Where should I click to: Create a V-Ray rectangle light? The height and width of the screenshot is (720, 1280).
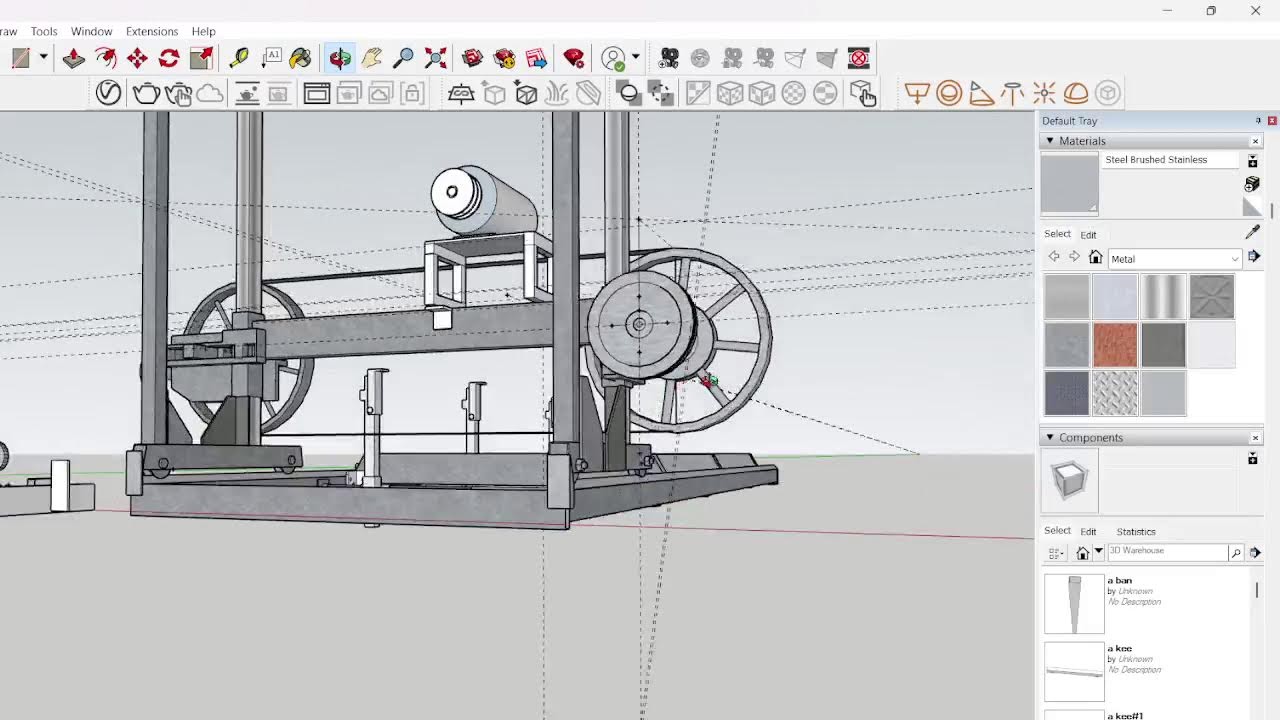click(917, 93)
